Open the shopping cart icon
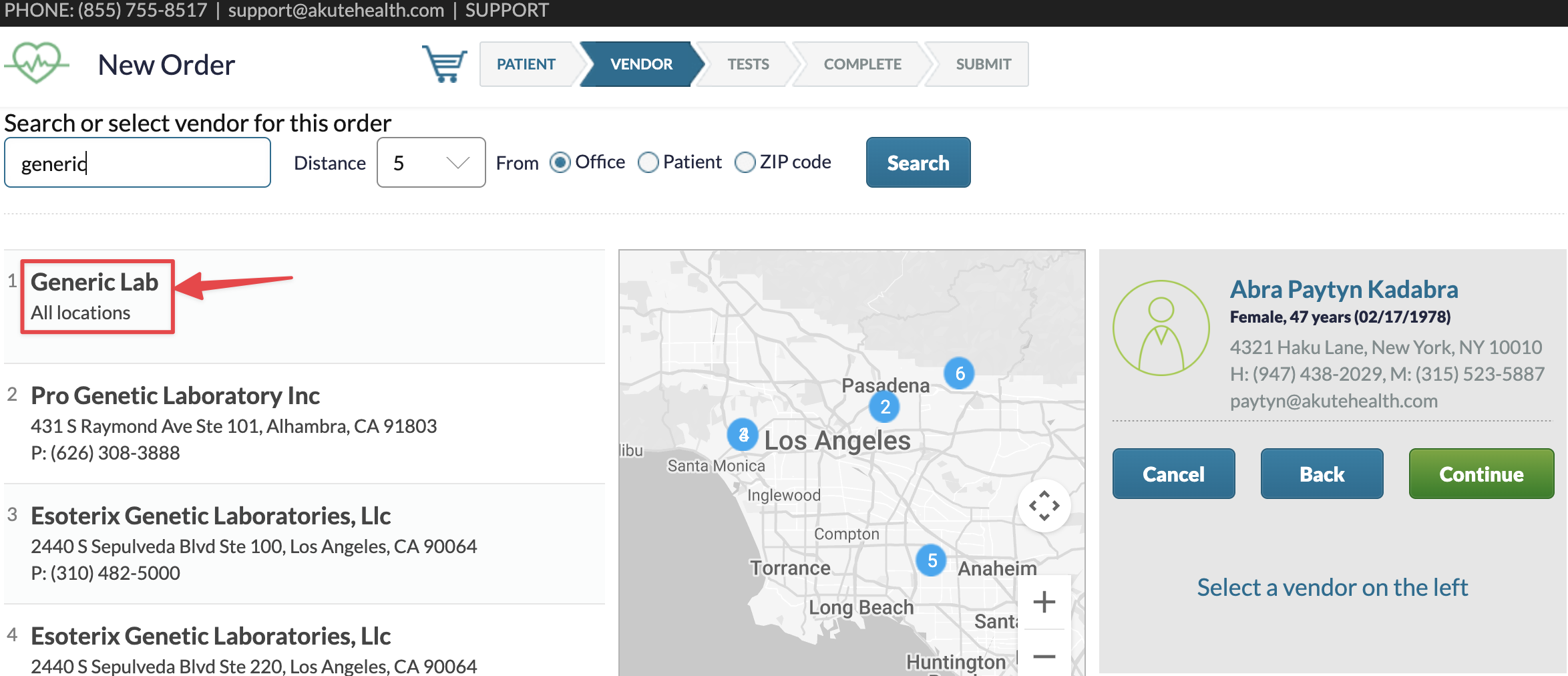Viewport: 1568px width, 676px height. pos(444,64)
